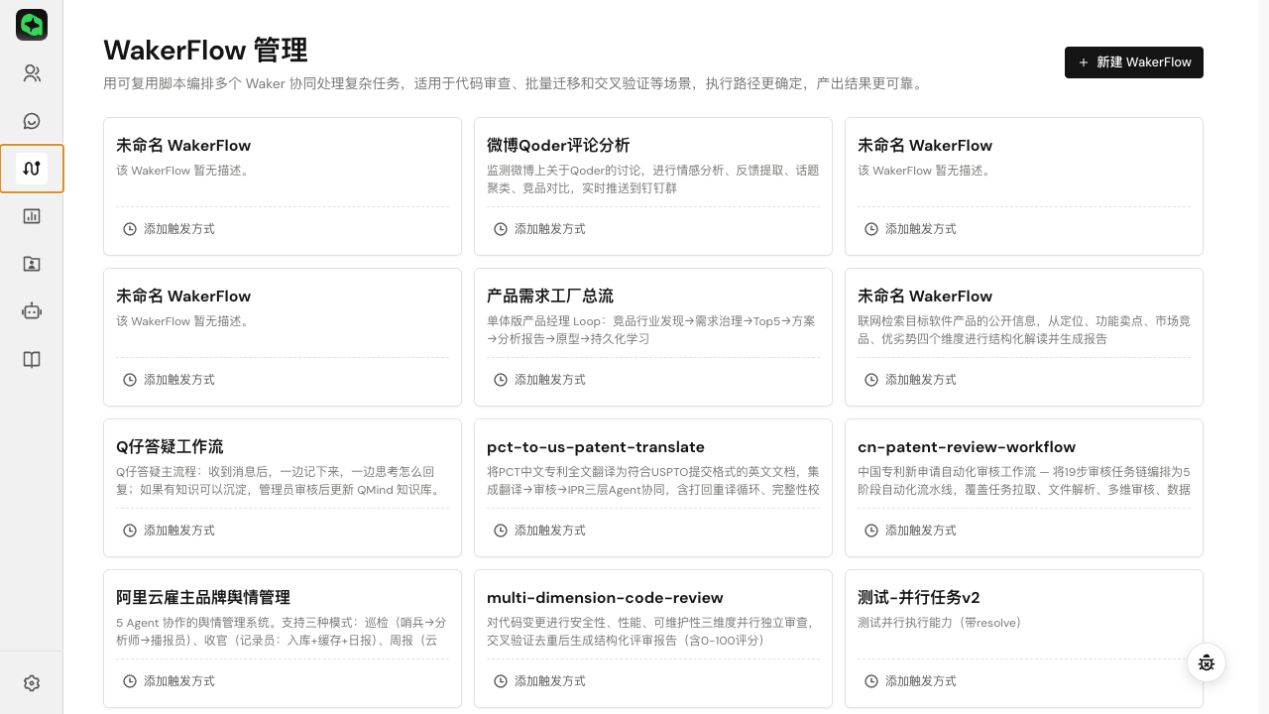Add trigger on cn-patent-review-workflow card
Image resolution: width=1269 pixels, height=714 pixels.
click(x=910, y=531)
